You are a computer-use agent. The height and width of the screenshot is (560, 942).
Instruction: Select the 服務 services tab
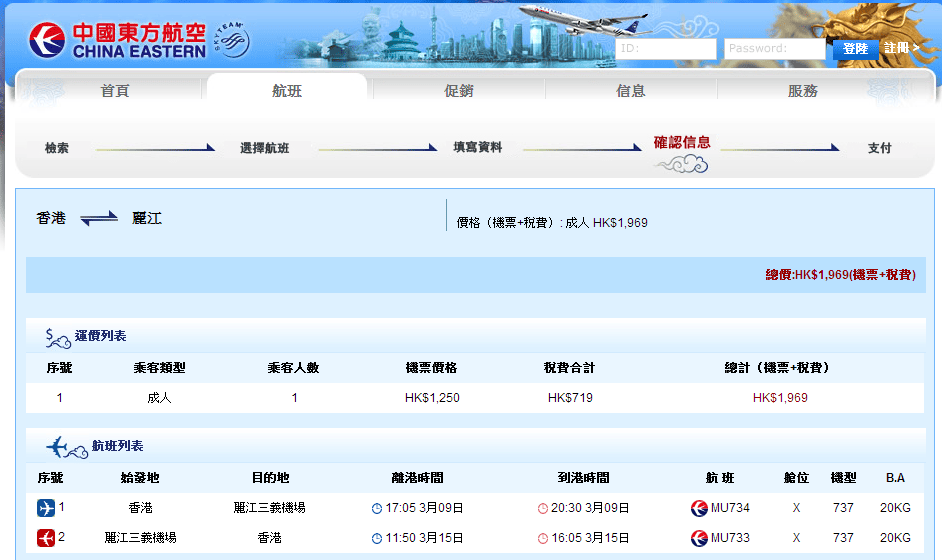coord(802,91)
